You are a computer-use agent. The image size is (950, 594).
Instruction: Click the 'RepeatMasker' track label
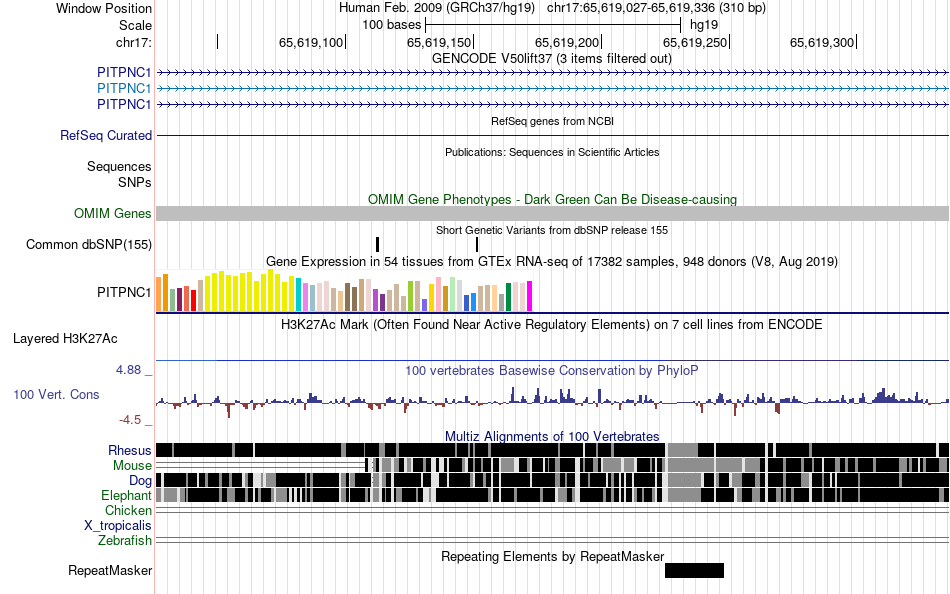pyautogui.click(x=110, y=570)
